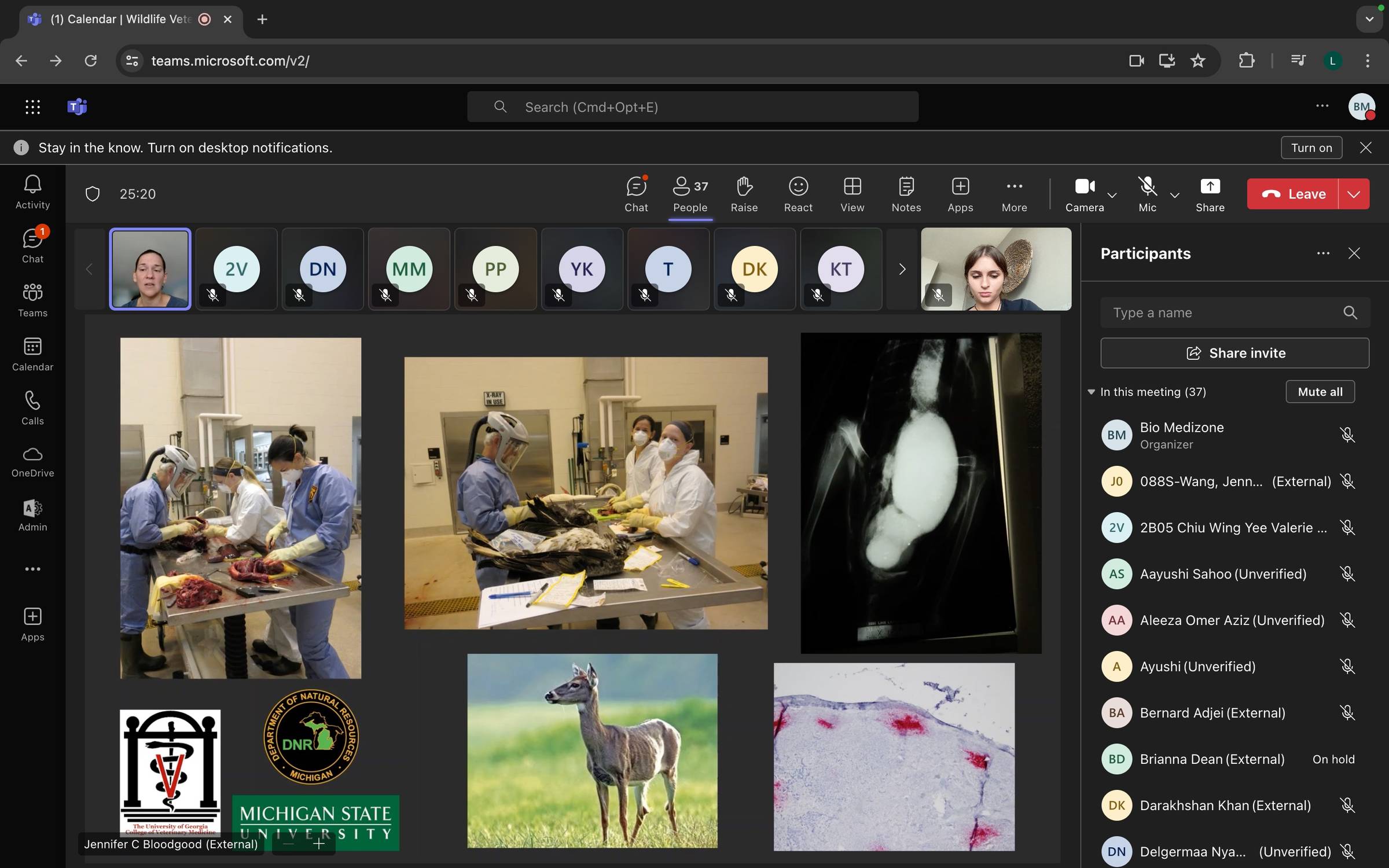Click the Type a name field

pyautogui.click(x=1221, y=312)
